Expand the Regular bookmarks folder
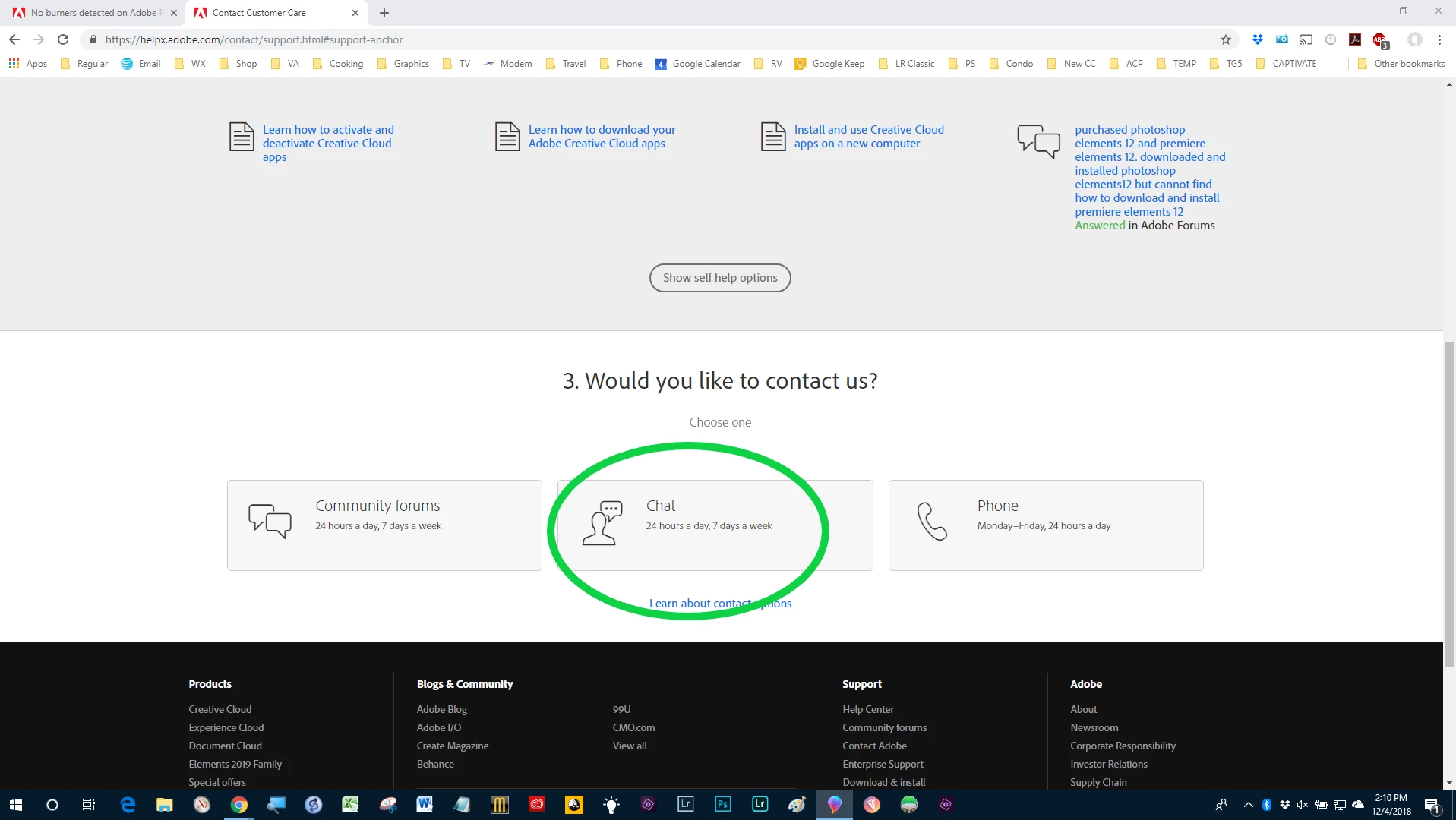Image resolution: width=1456 pixels, height=820 pixels. tap(84, 64)
